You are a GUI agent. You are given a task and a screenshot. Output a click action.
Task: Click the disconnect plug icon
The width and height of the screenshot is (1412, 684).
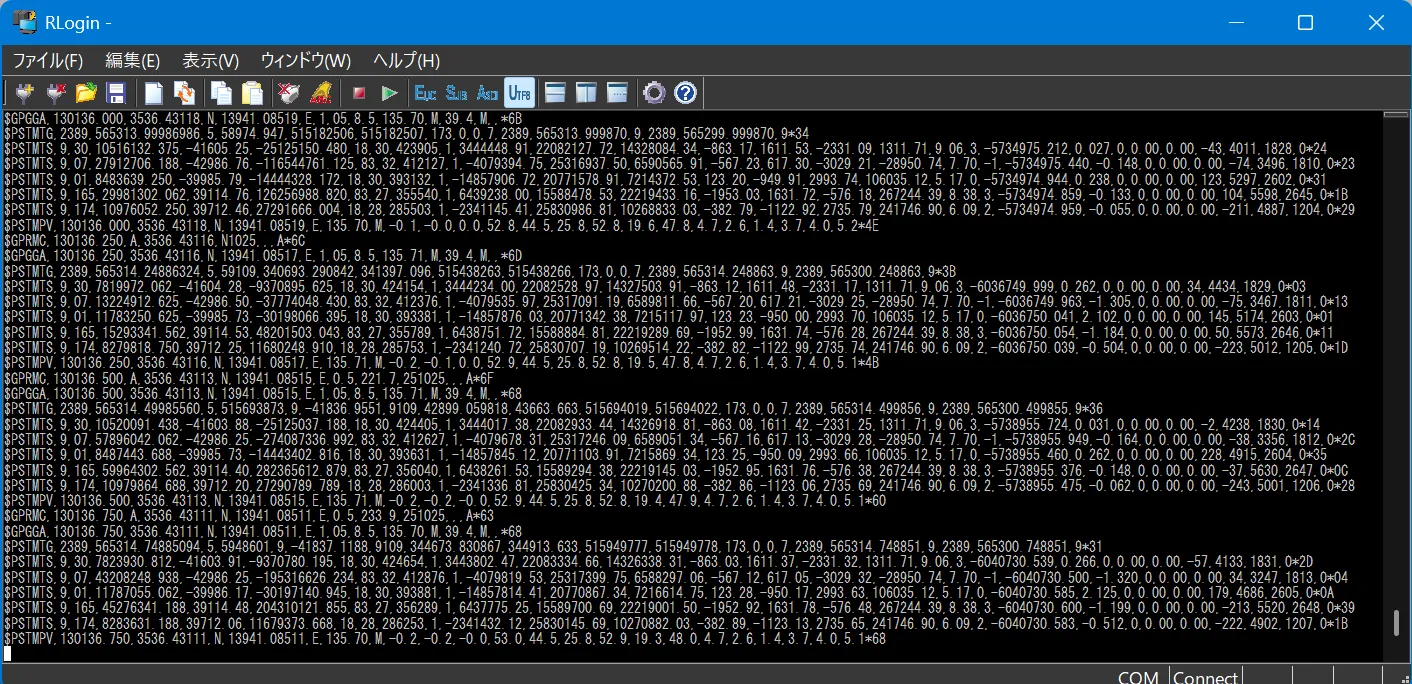coord(56,93)
